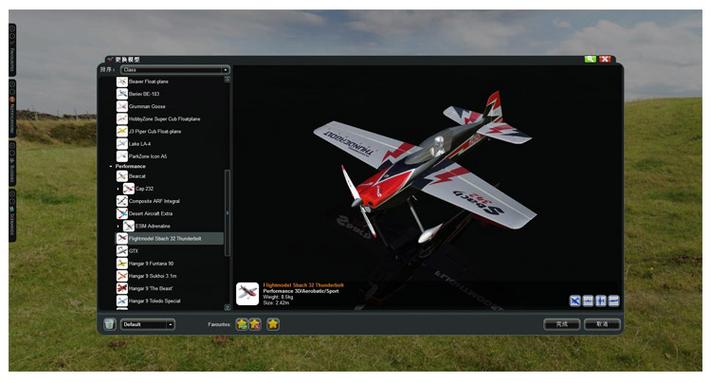Collapse the Performance category
The height and width of the screenshot is (383, 711).
point(111,166)
